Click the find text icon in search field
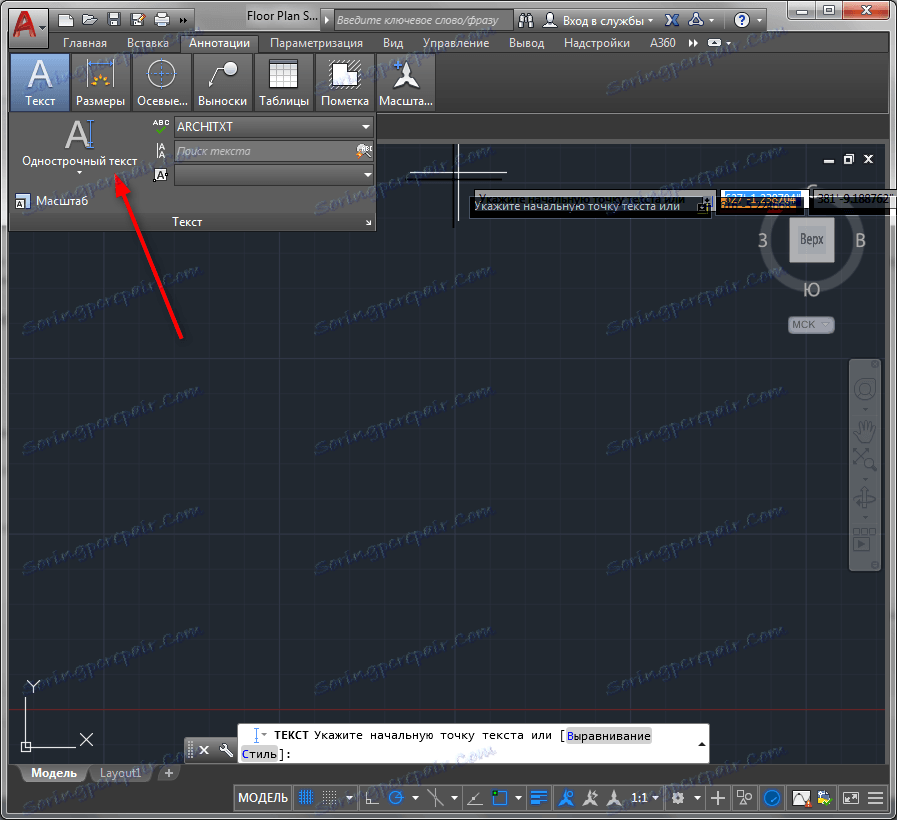Screen dimensions: 897x820 pos(364,151)
